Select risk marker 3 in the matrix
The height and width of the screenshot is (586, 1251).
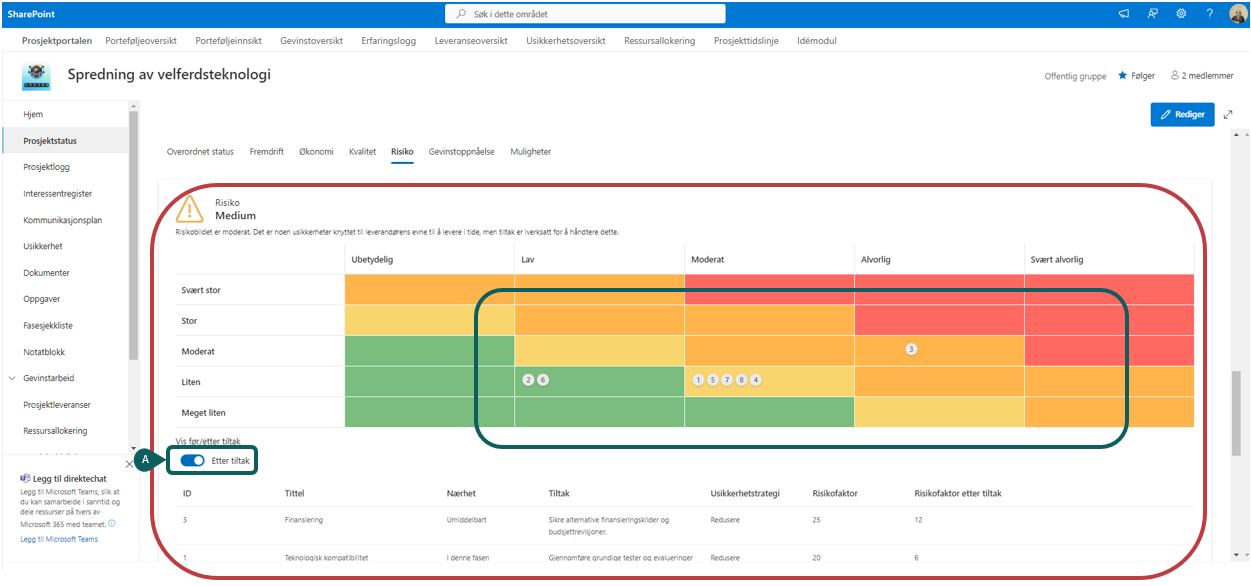911,349
